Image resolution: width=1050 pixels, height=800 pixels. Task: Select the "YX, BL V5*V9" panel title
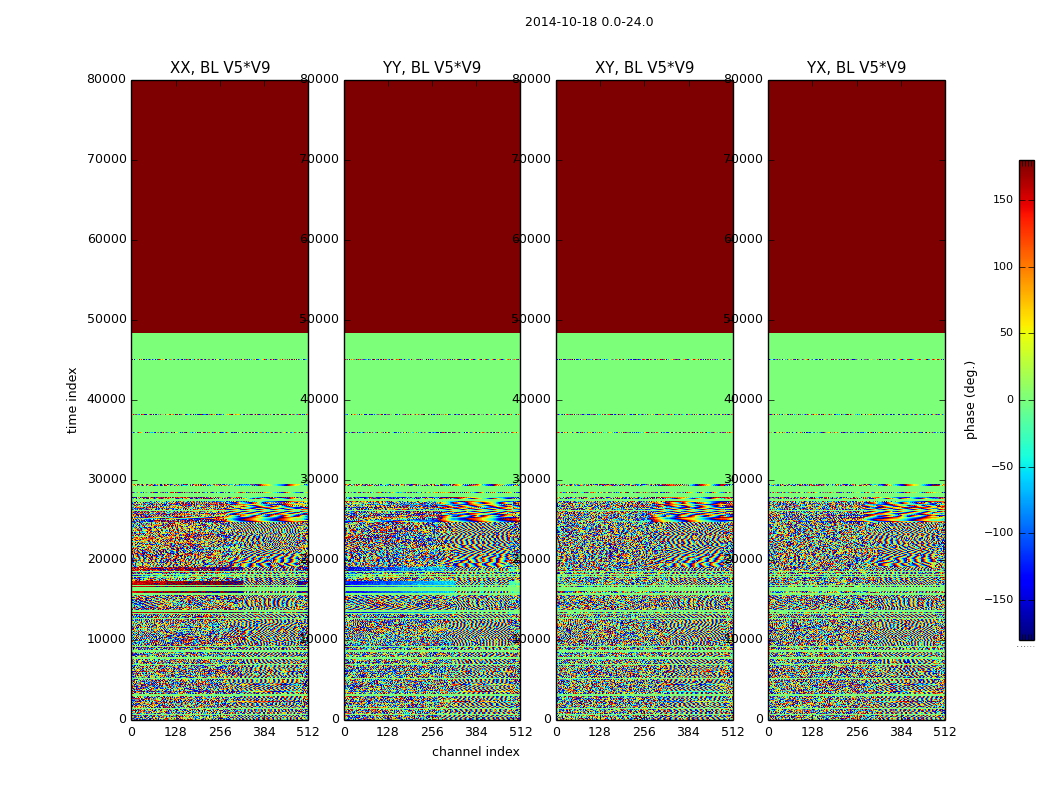(856, 68)
